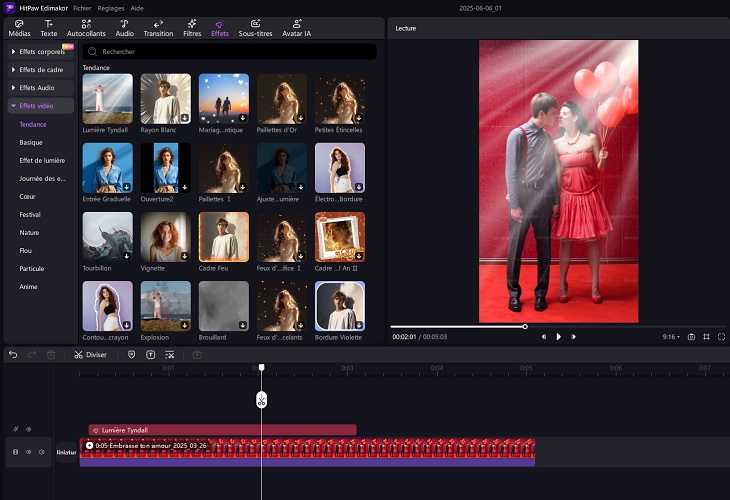
Task: Open the 9:16 aspect ratio dropdown
Action: coord(671,337)
